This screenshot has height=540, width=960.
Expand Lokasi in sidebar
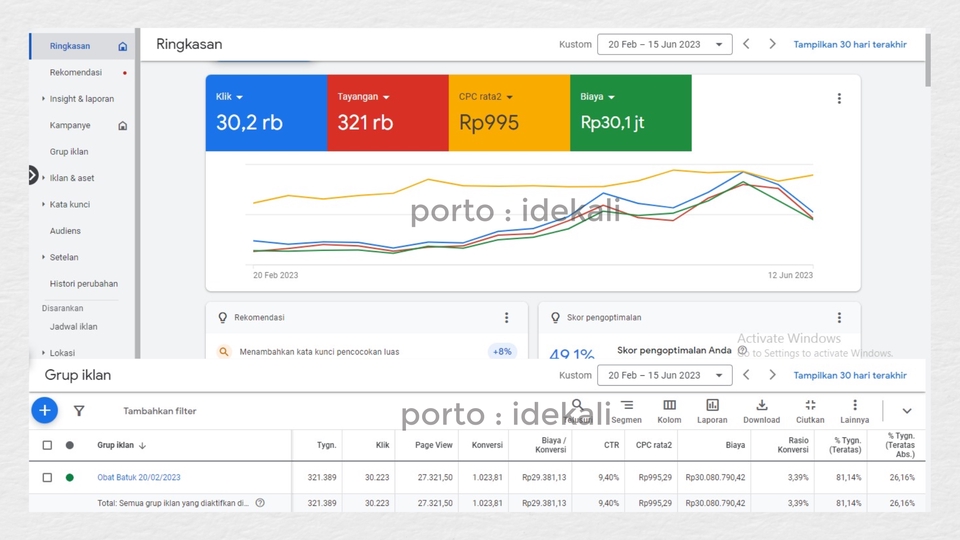[43, 353]
